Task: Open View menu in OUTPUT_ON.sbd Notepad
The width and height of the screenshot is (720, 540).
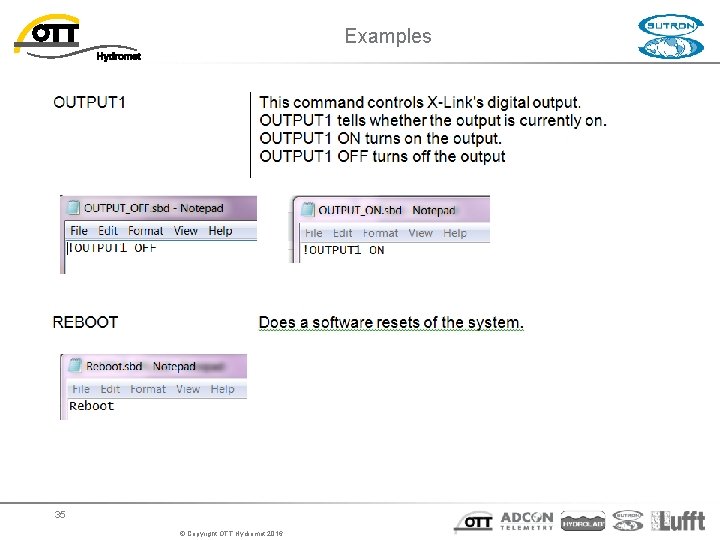Action: (x=421, y=233)
